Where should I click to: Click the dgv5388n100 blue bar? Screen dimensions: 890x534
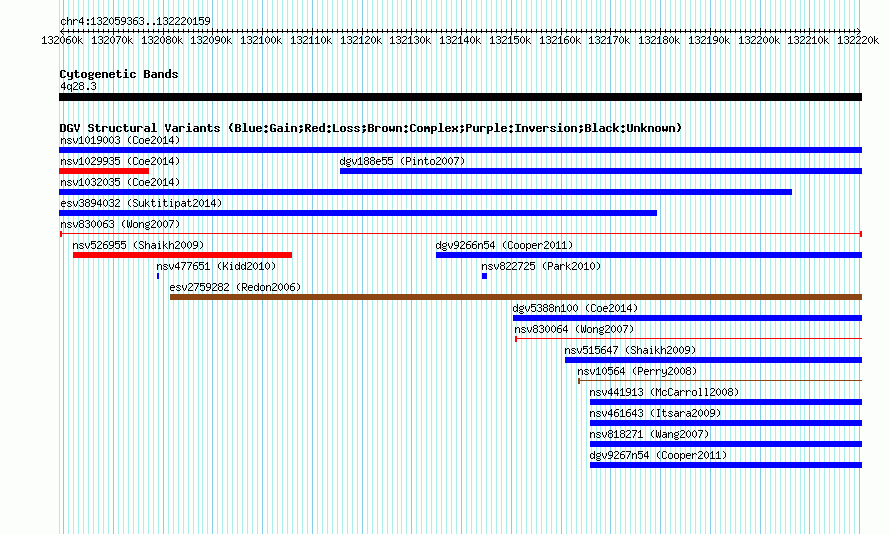pos(687,318)
